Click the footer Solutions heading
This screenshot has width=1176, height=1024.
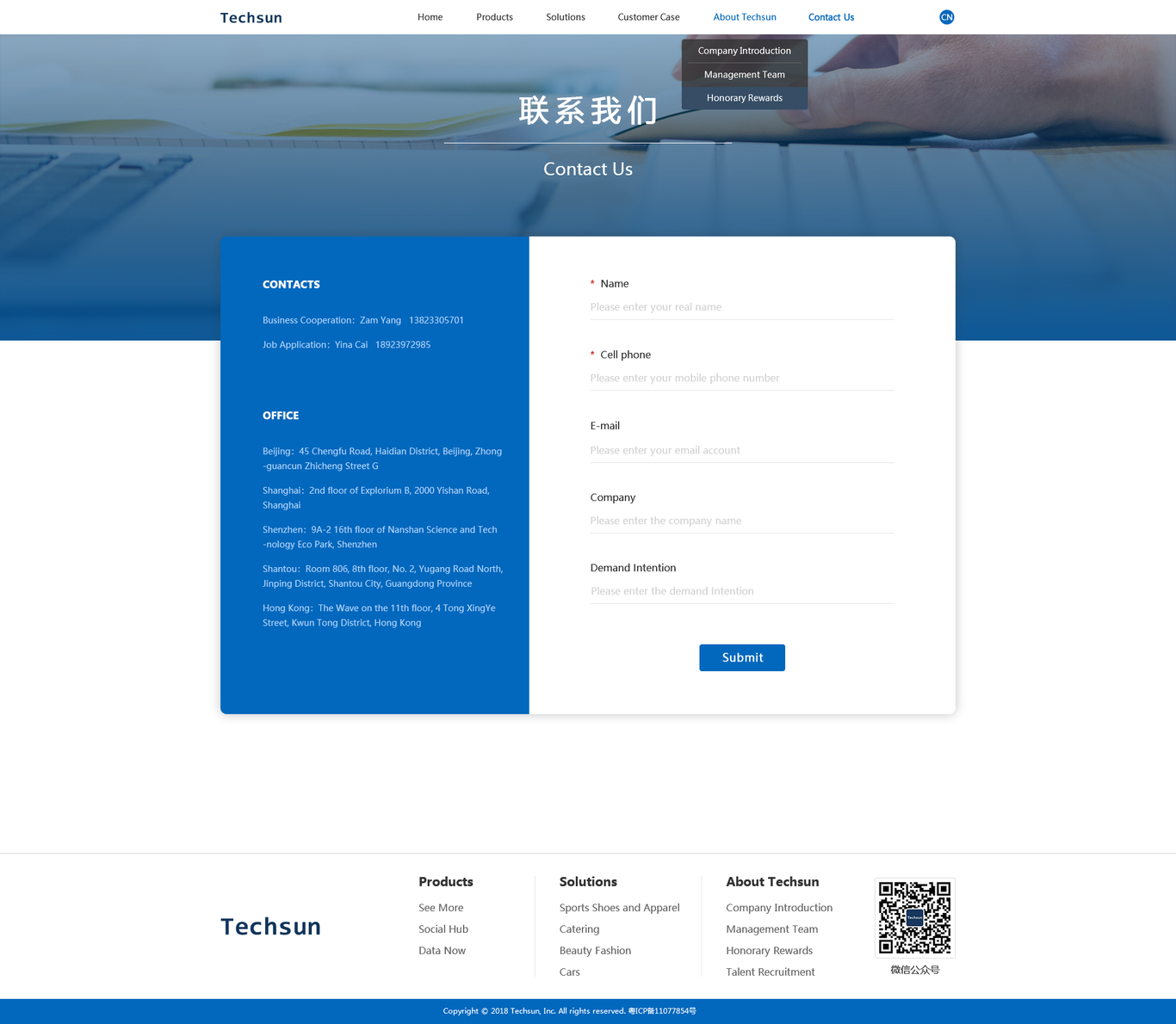click(x=588, y=882)
